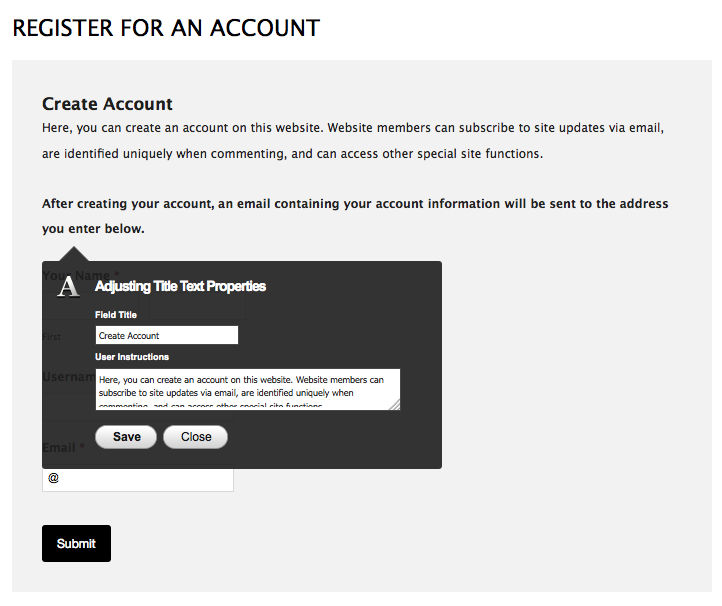Click the '@' symbol in the email field
This screenshot has height=606, width=722.
click(x=54, y=479)
